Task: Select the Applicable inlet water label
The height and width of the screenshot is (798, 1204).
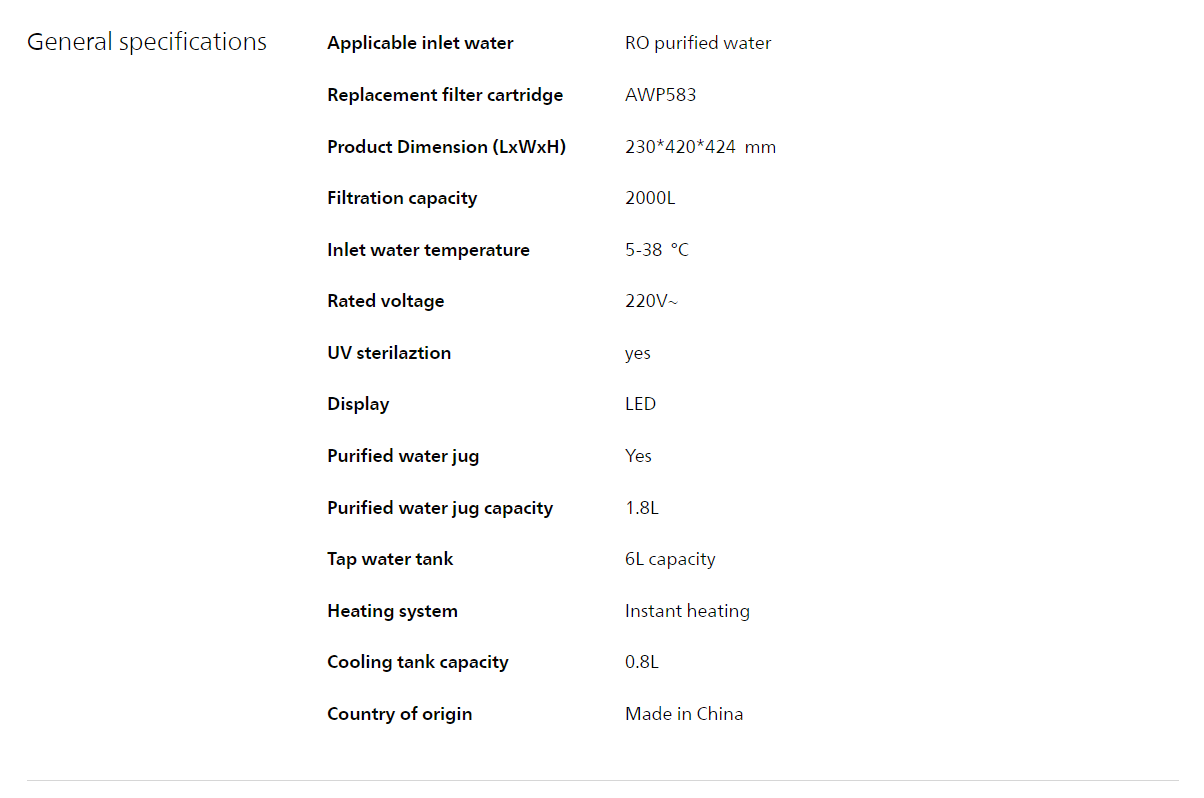Action: click(x=420, y=43)
